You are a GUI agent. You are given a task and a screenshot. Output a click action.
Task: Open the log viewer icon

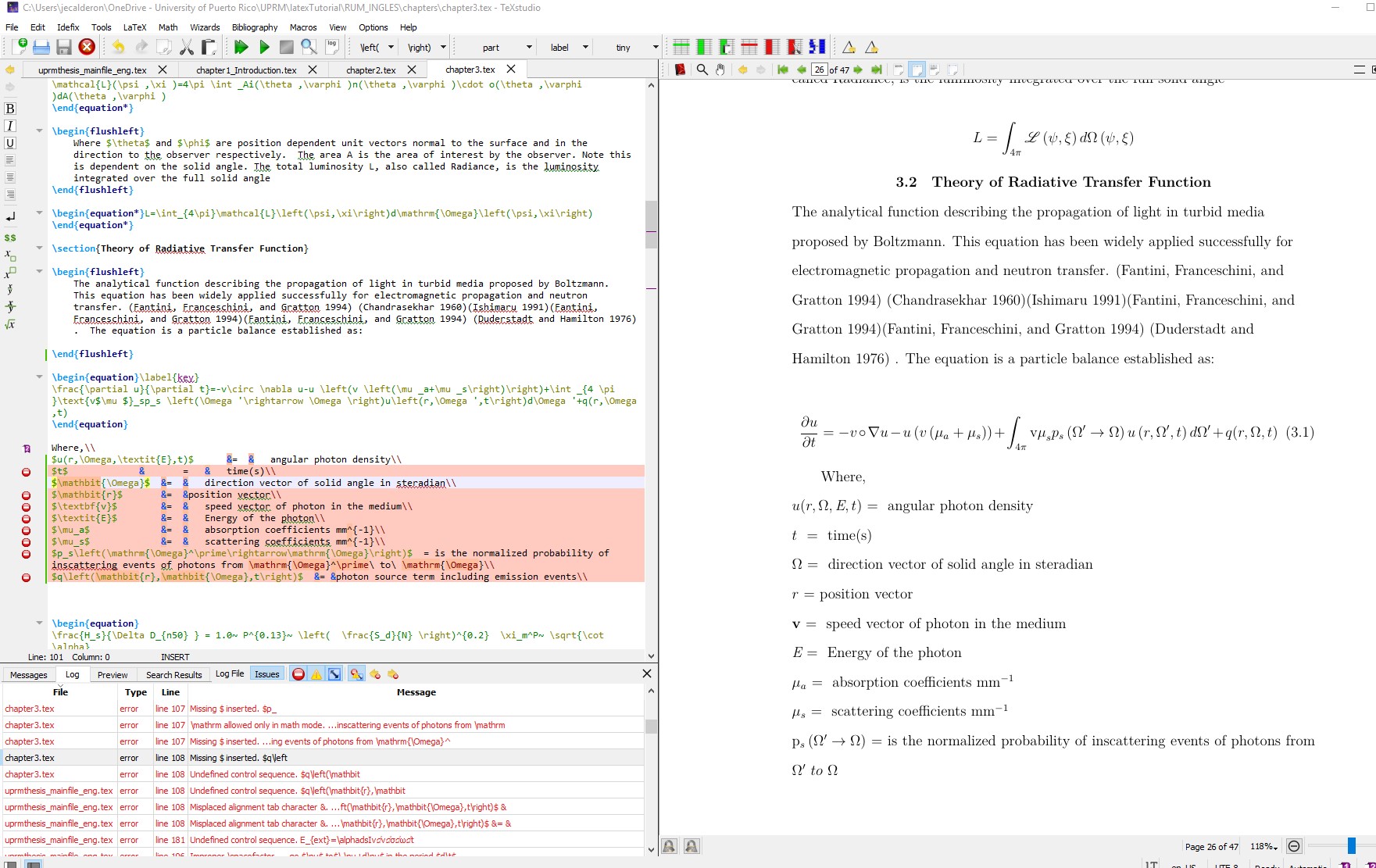pyautogui.click(x=332, y=47)
